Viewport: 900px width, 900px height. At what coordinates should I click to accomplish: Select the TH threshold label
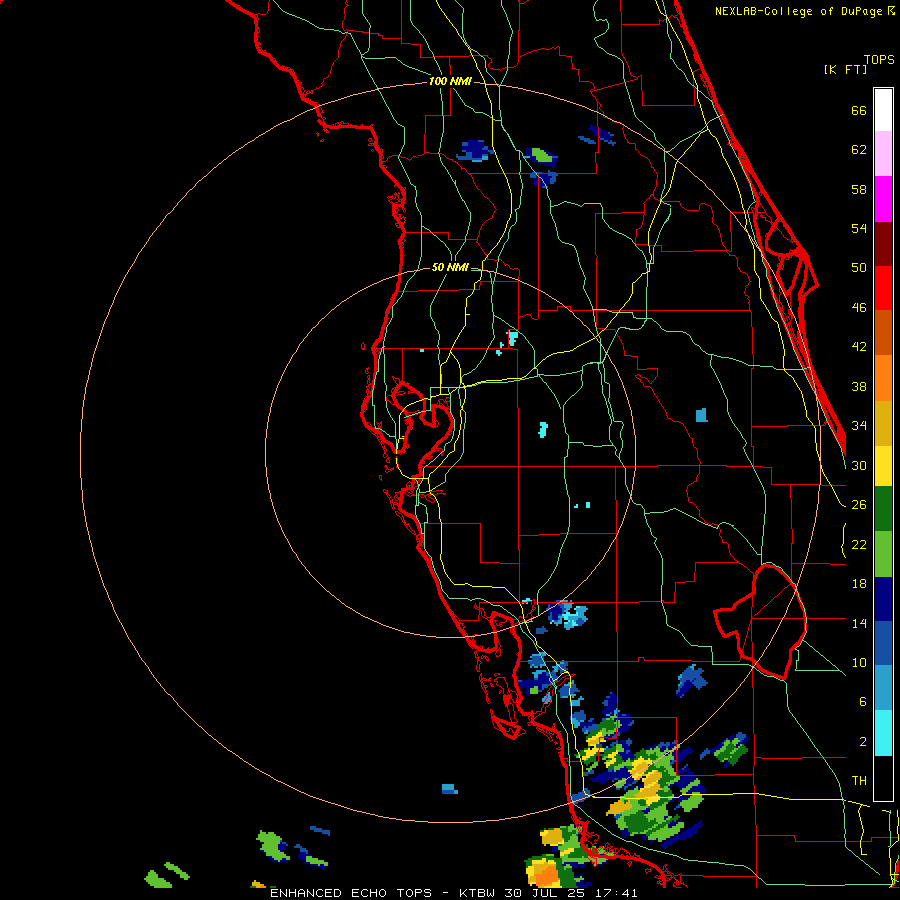coord(859,781)
